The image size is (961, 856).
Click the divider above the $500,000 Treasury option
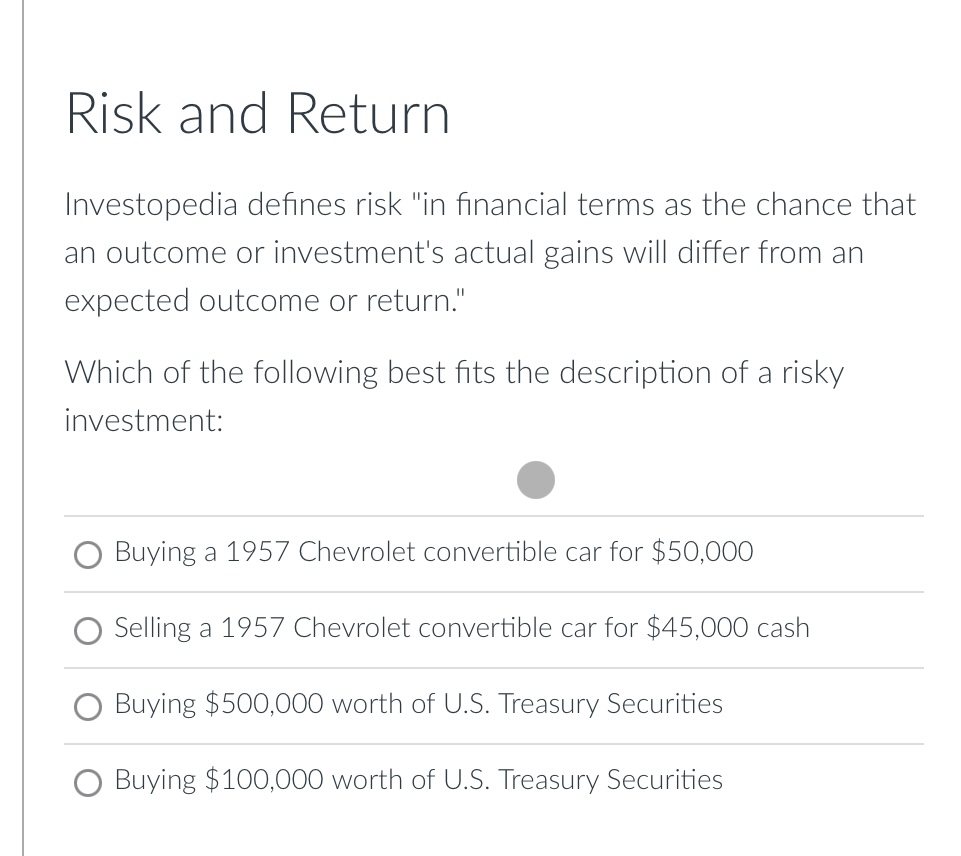(494, 667)
